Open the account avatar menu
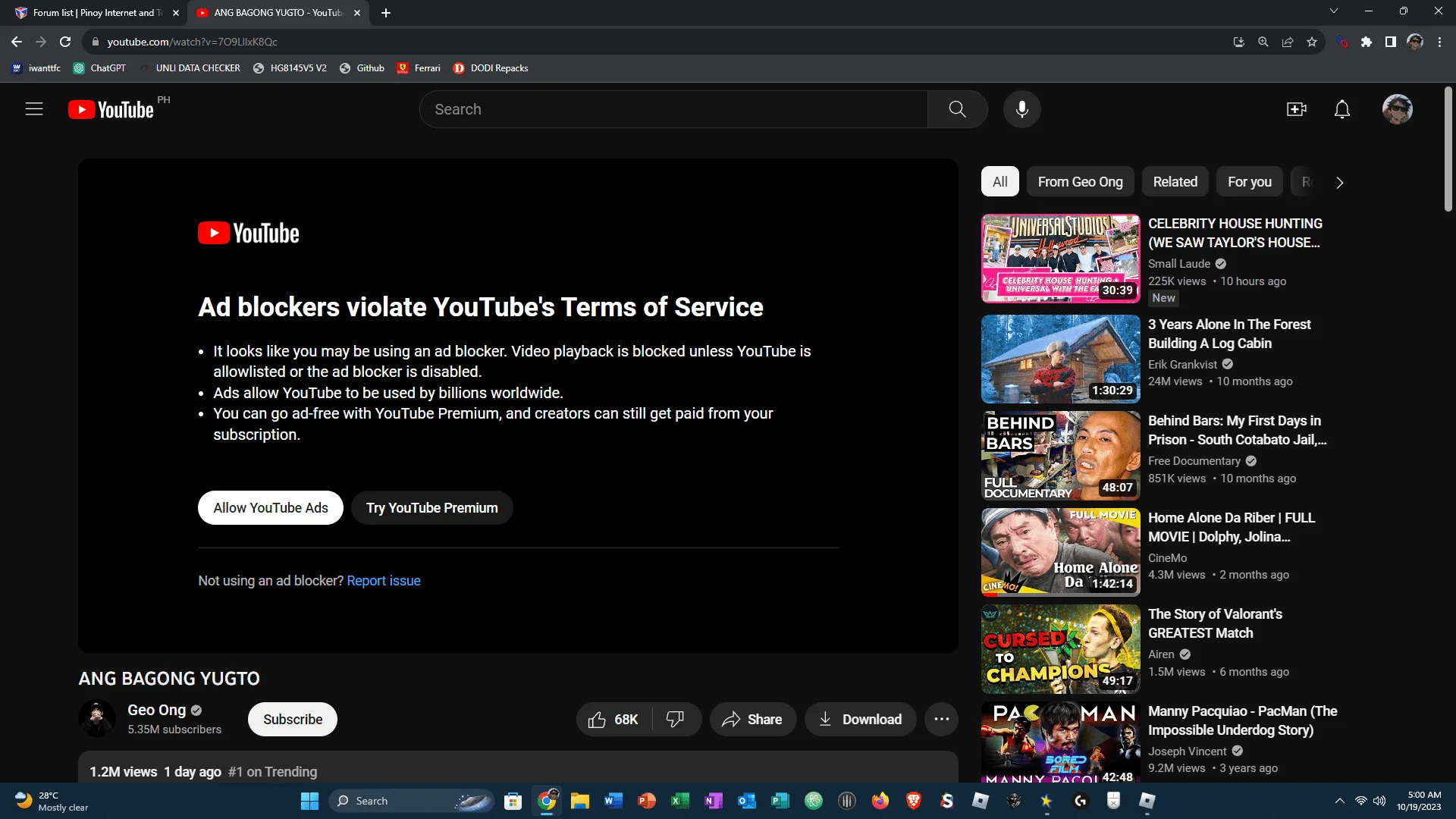The width and height of the screenshot is (1456, 819). tap(1397, 109)
